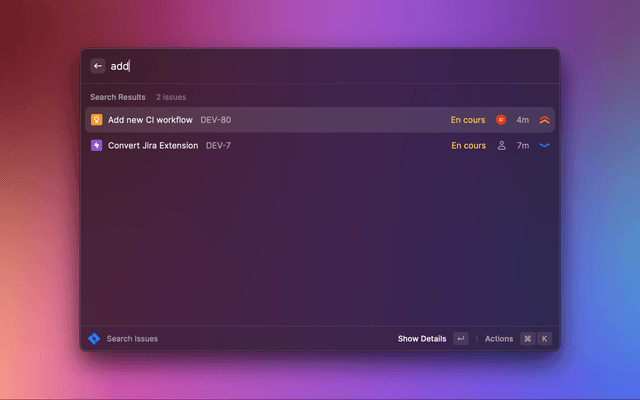
Task: Click the blue low priority chevron icon
Action: click(544, 145)
